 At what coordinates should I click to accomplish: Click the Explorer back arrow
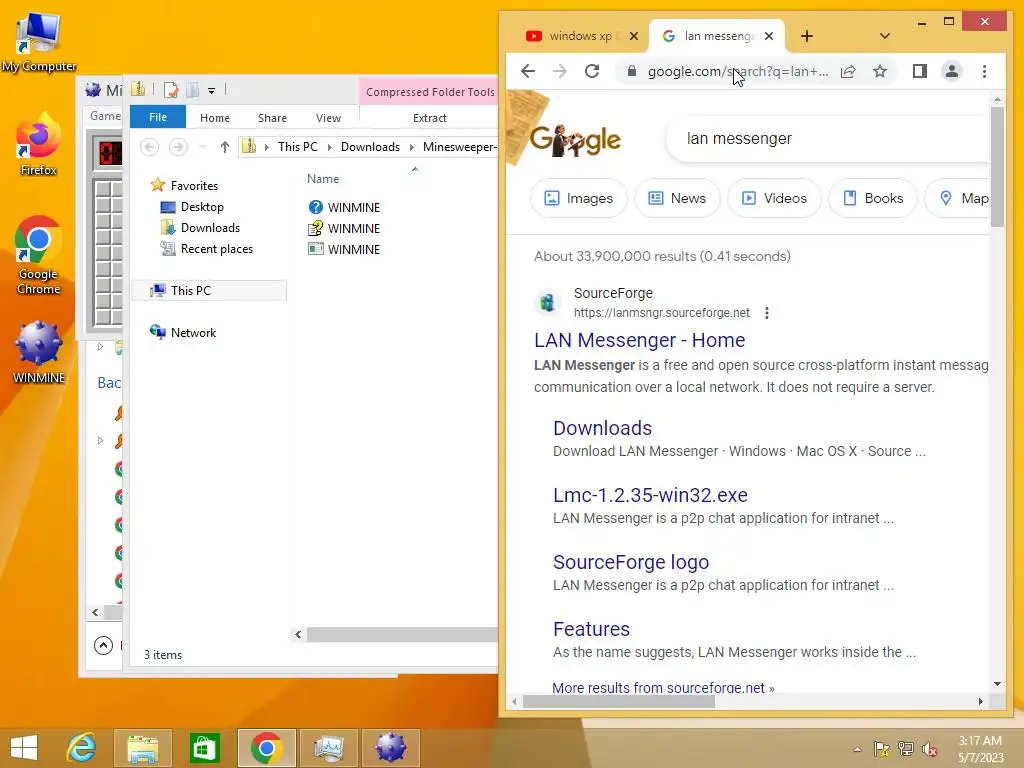(x=150, y=147)
